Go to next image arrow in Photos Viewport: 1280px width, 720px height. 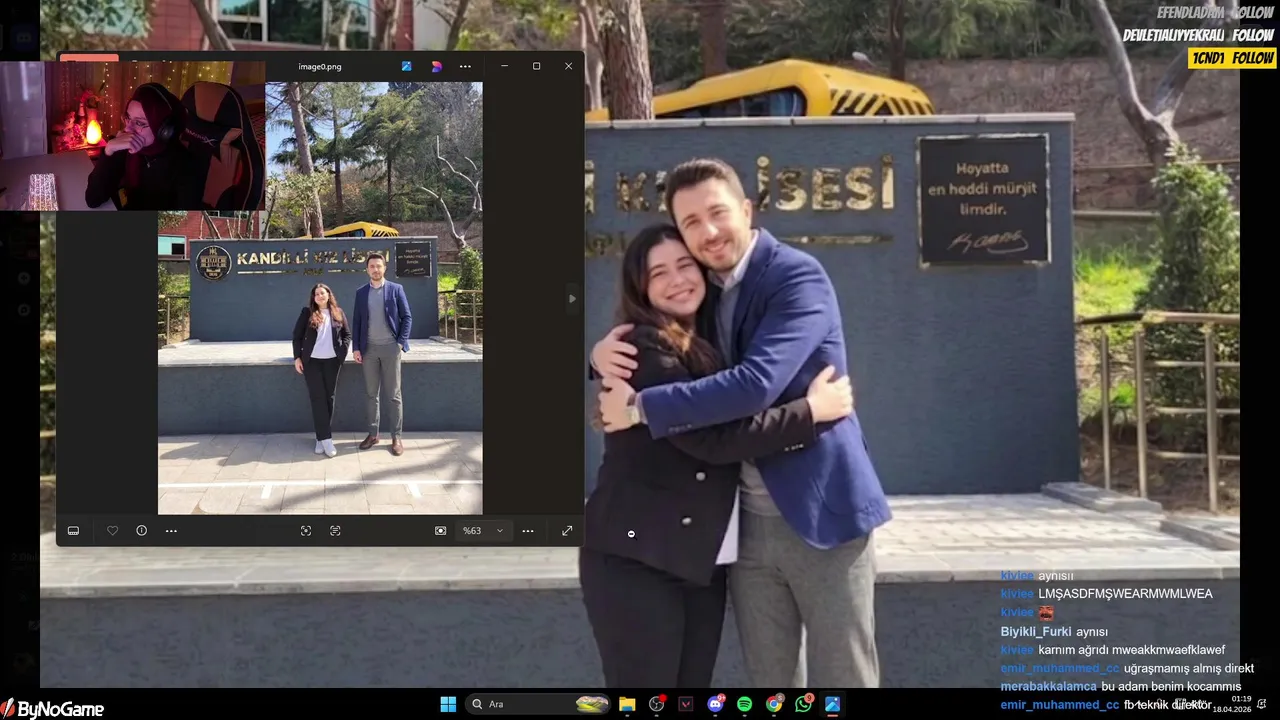click(x=572, y=298)
